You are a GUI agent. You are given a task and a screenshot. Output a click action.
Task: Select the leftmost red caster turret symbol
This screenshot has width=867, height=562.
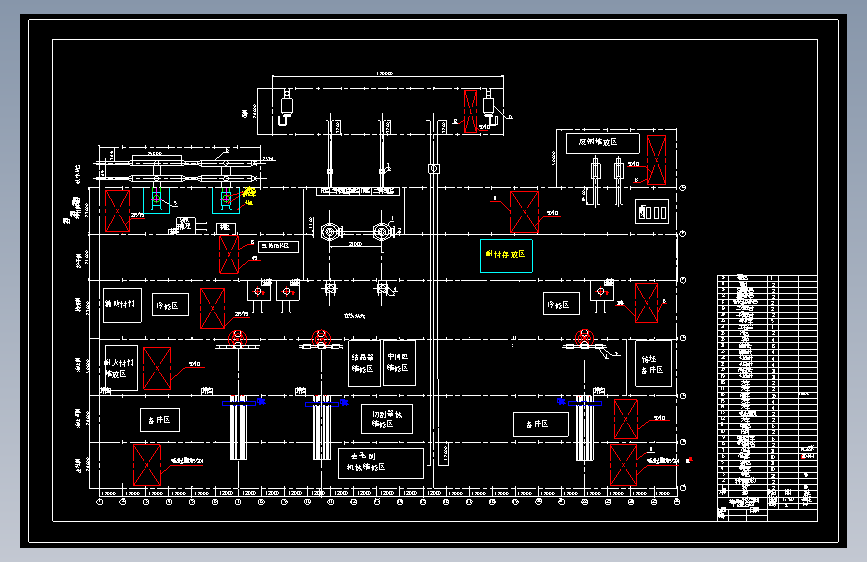click(238, 338)
